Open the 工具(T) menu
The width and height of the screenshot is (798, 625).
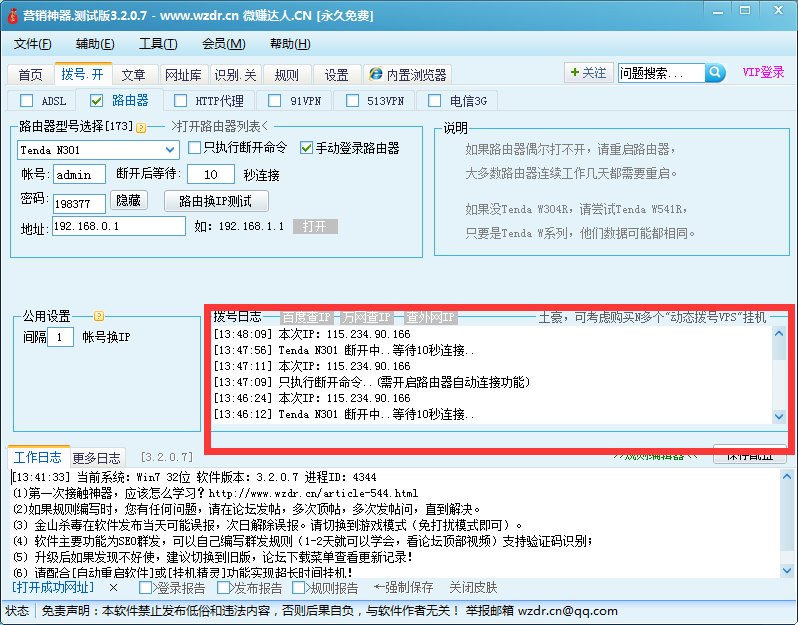click(x=158, y=44)
